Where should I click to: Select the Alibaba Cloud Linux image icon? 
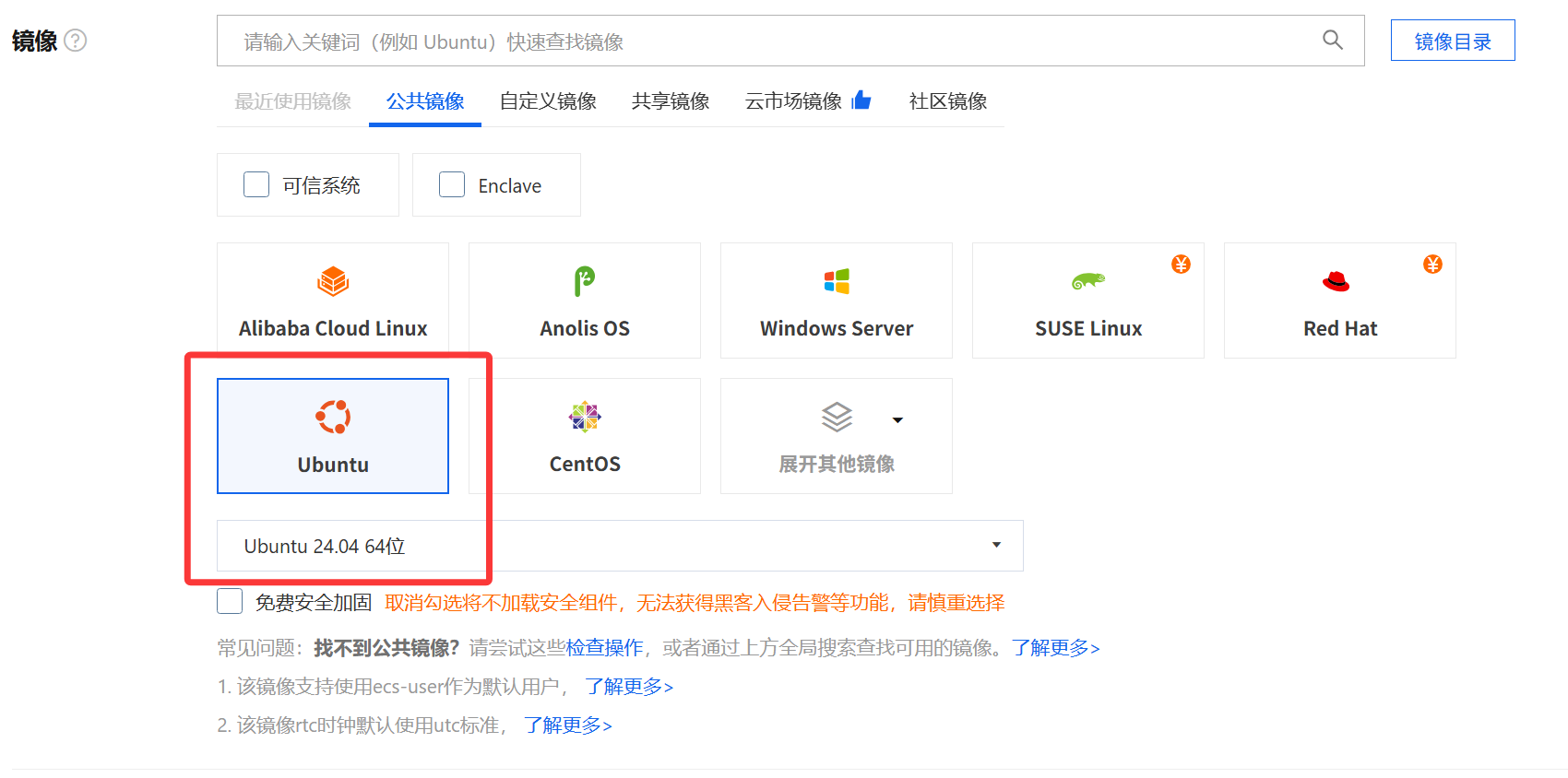(x=333, y=281)
